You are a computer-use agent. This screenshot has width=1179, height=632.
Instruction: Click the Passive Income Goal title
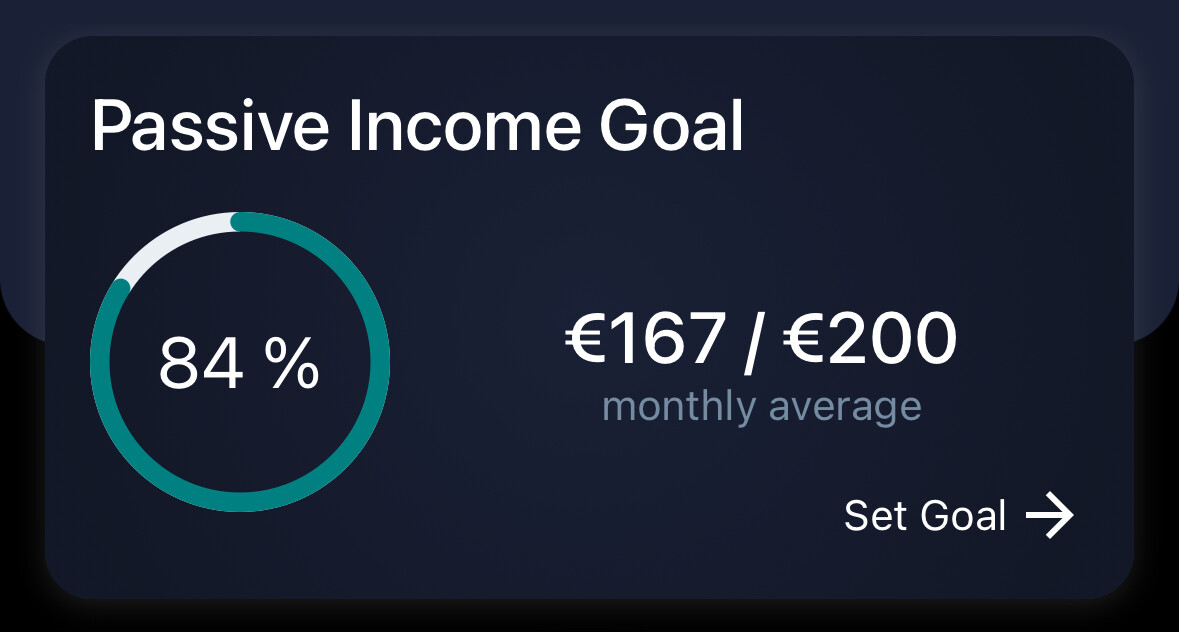[417, 127]
